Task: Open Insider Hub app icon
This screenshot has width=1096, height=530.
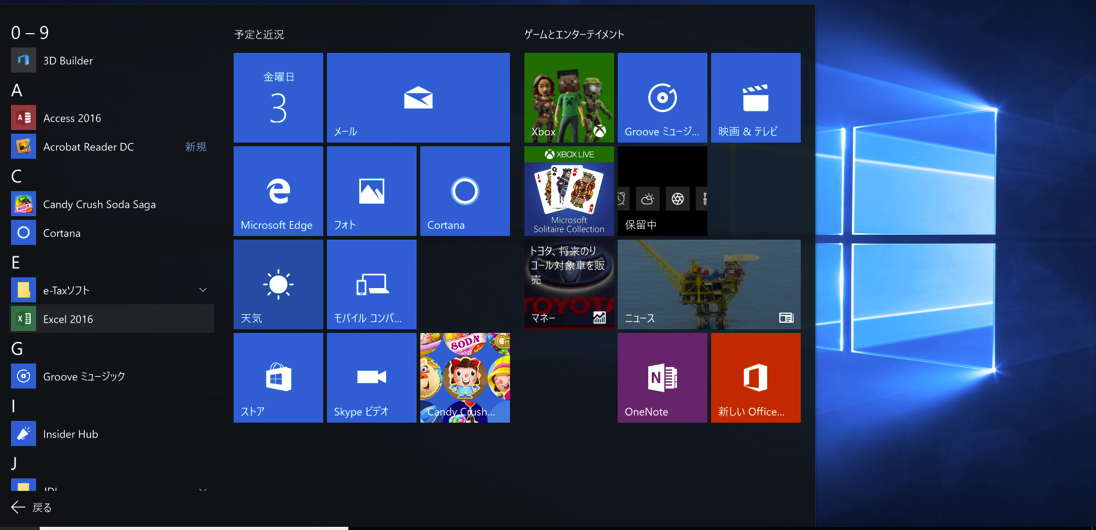Action: [24, 434]
